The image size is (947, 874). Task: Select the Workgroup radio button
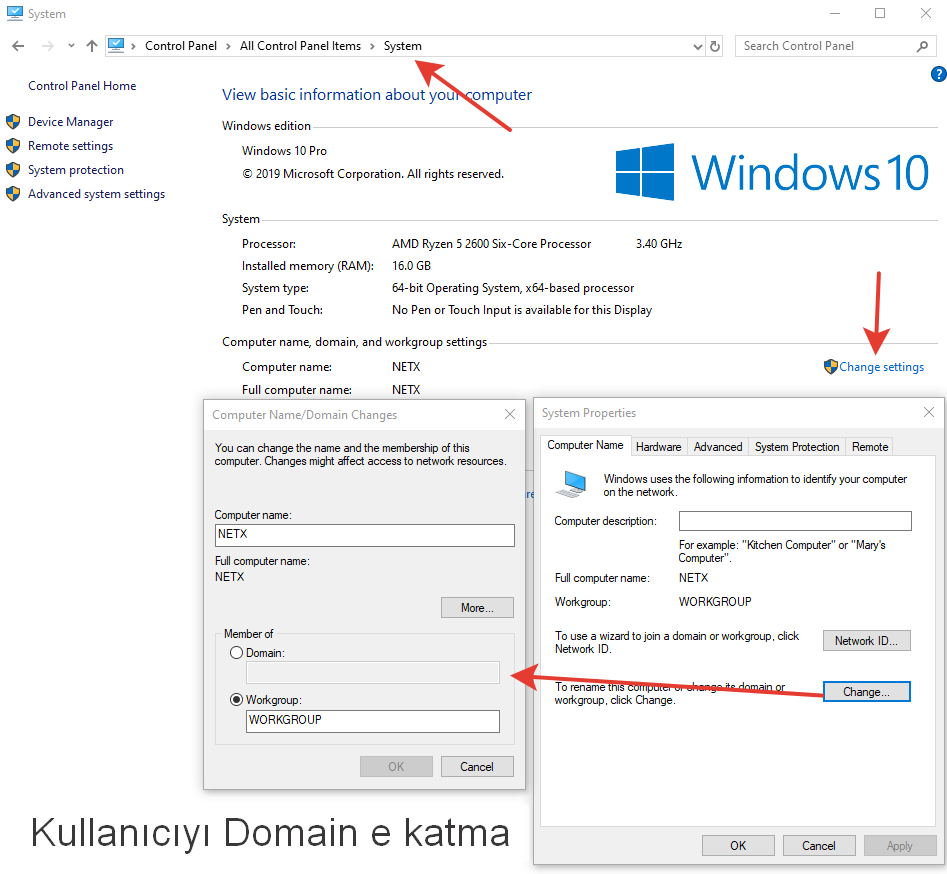click(236, 700)
